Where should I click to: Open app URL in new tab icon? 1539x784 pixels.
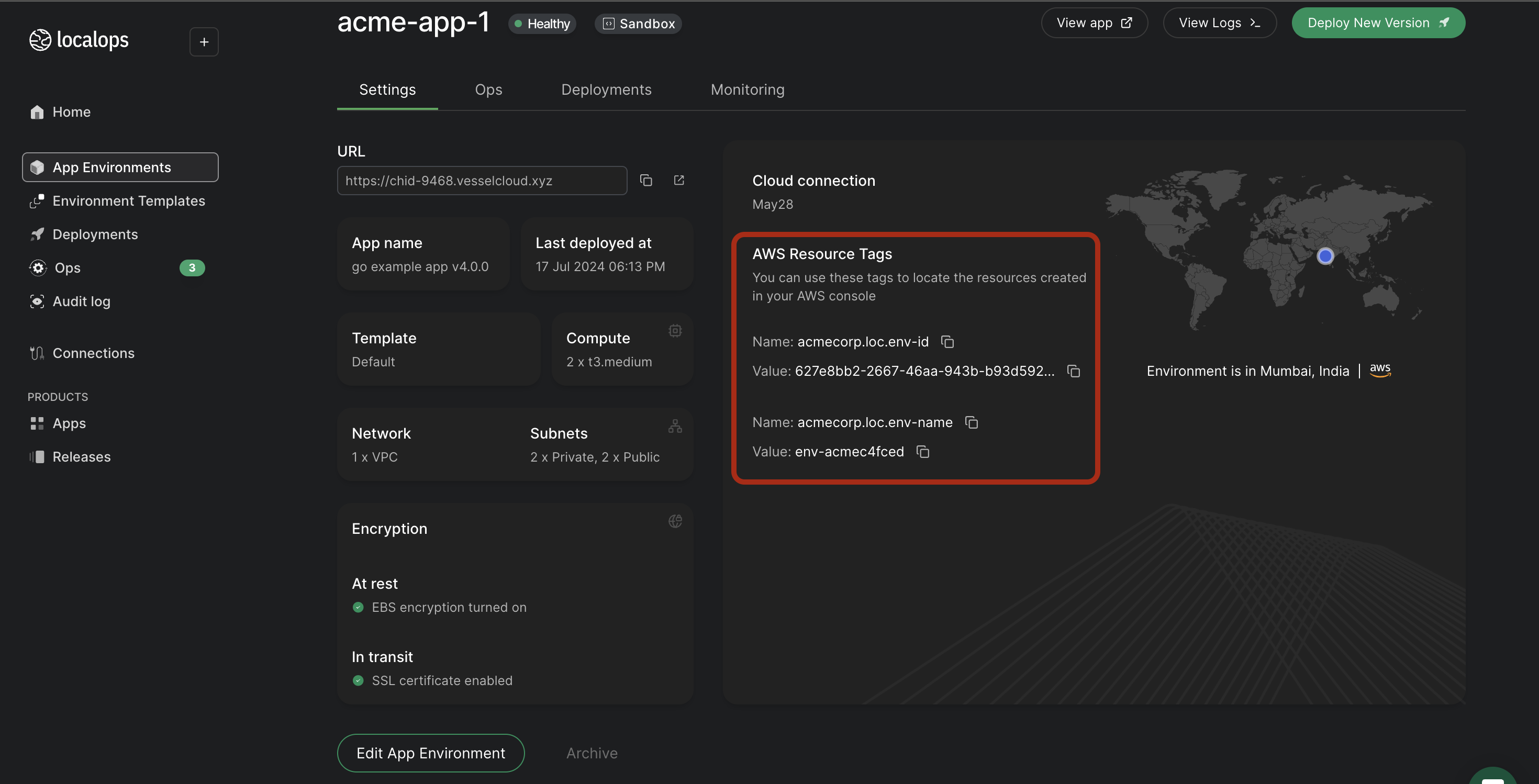point(679,181)
